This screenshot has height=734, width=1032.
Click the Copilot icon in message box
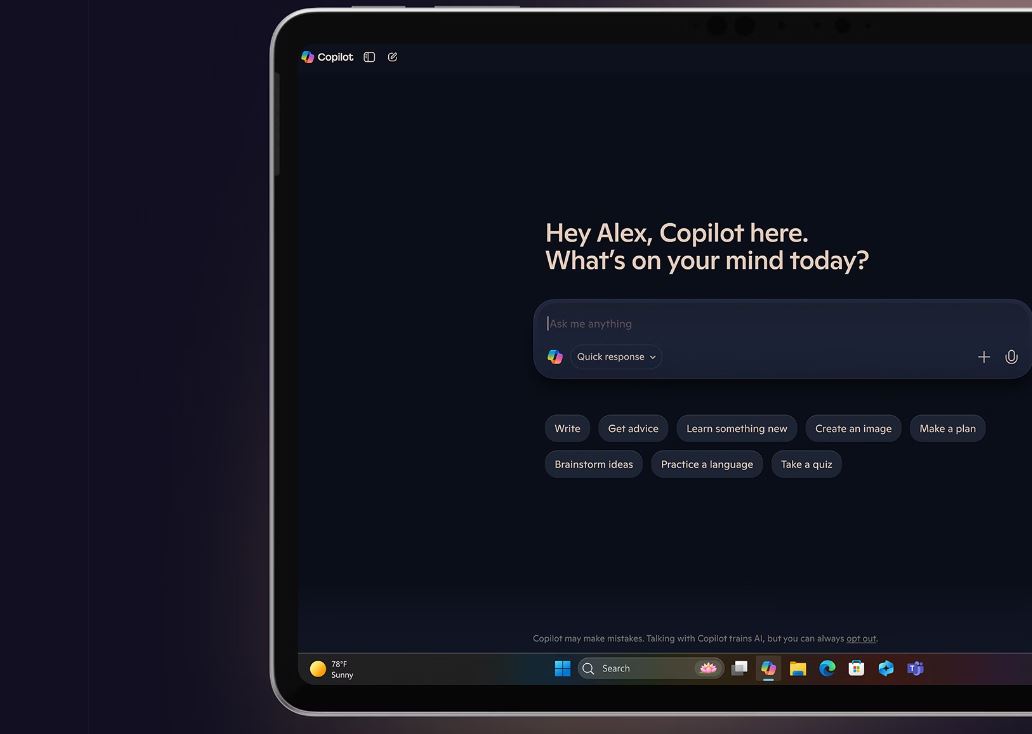[x=555, y=357]
